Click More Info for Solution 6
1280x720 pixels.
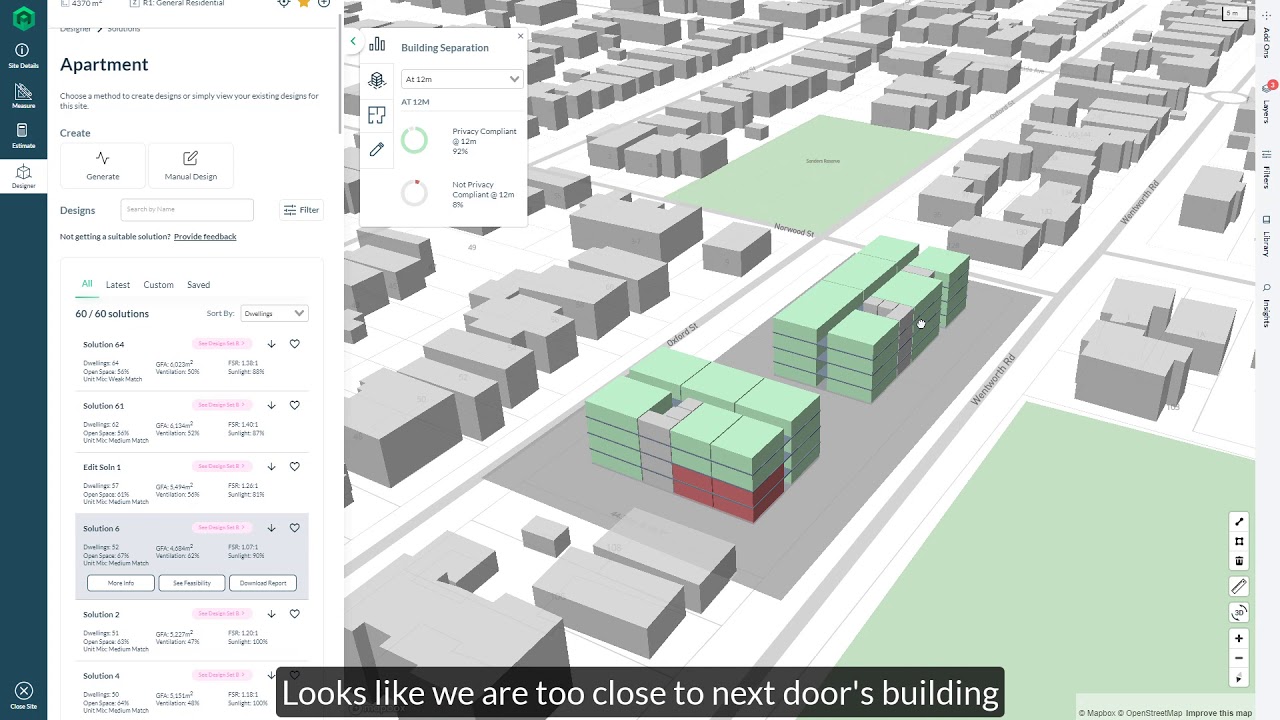(121, 583)
